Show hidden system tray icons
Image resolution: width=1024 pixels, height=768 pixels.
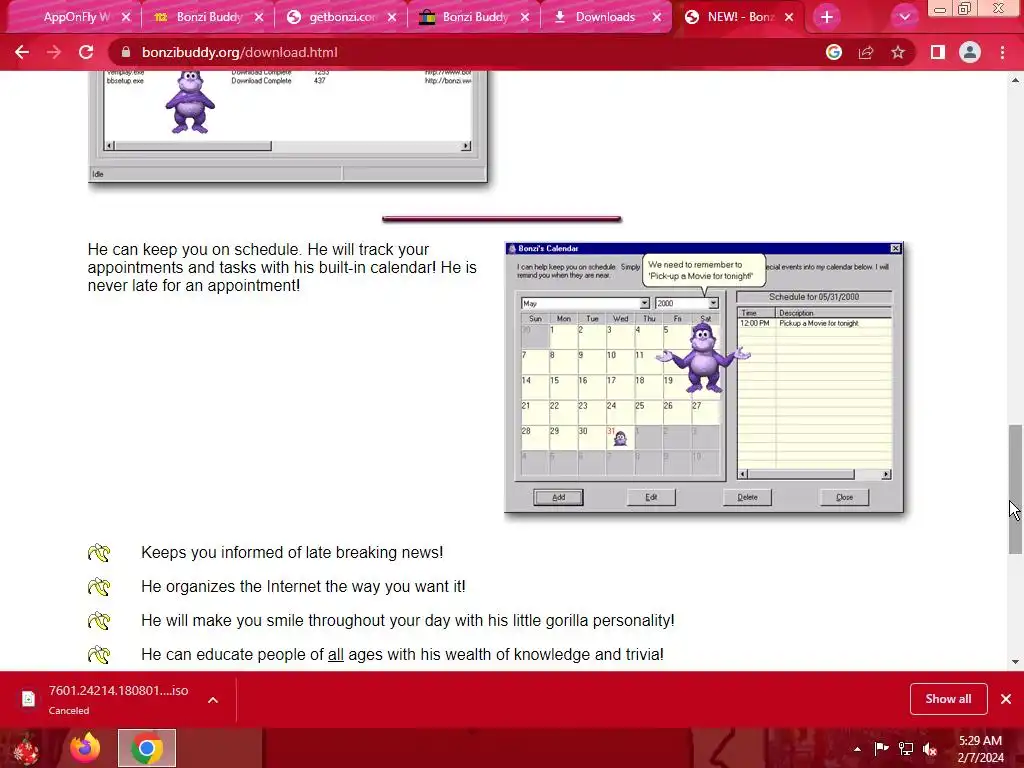point(857,749)
